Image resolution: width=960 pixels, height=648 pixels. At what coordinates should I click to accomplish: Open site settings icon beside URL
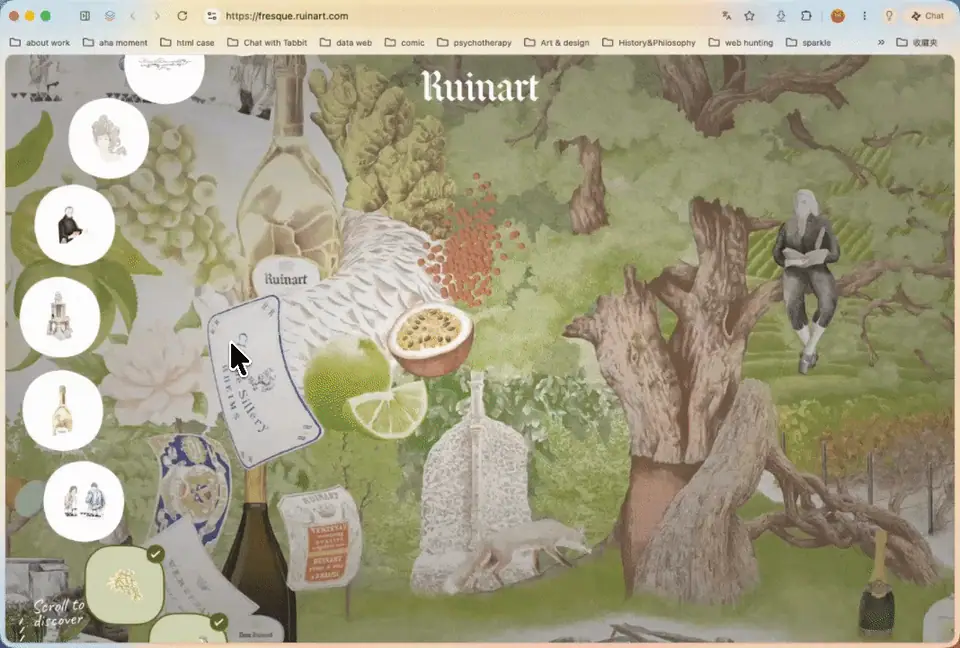point(212,16)
